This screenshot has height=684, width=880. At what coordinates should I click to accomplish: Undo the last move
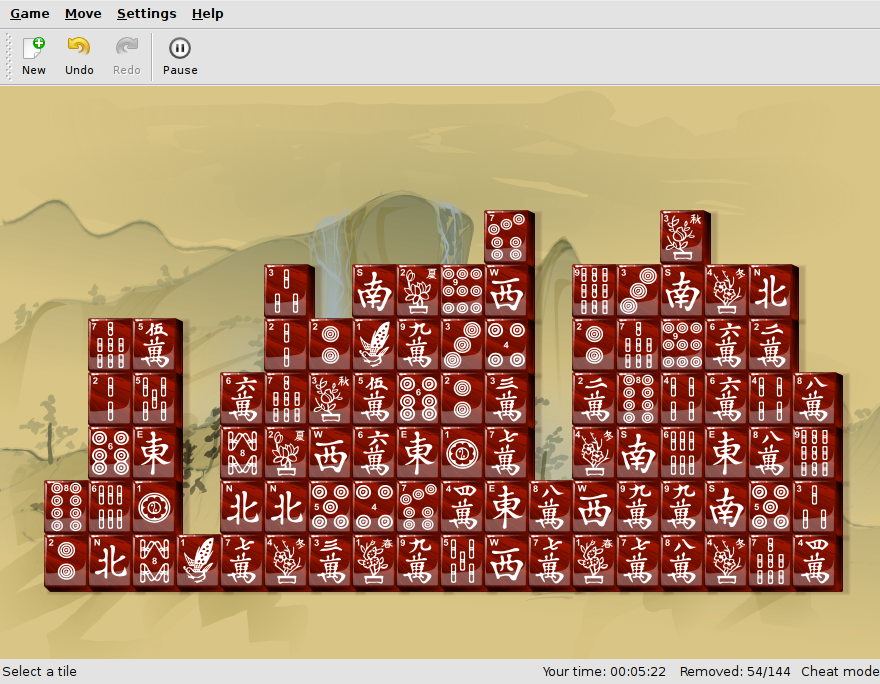(79, 56)
